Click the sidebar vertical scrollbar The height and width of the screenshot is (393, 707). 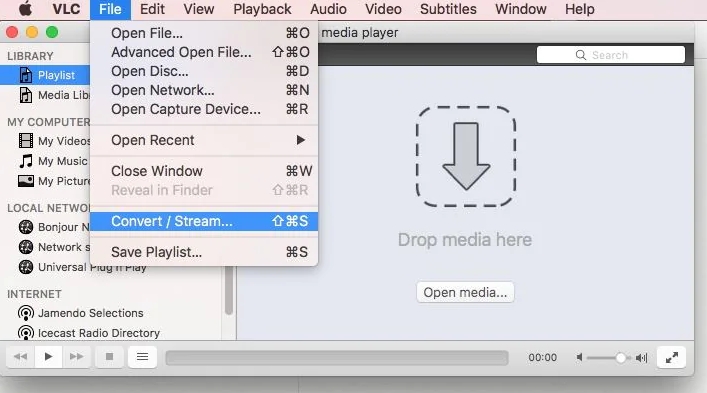(x=229, y=290)
